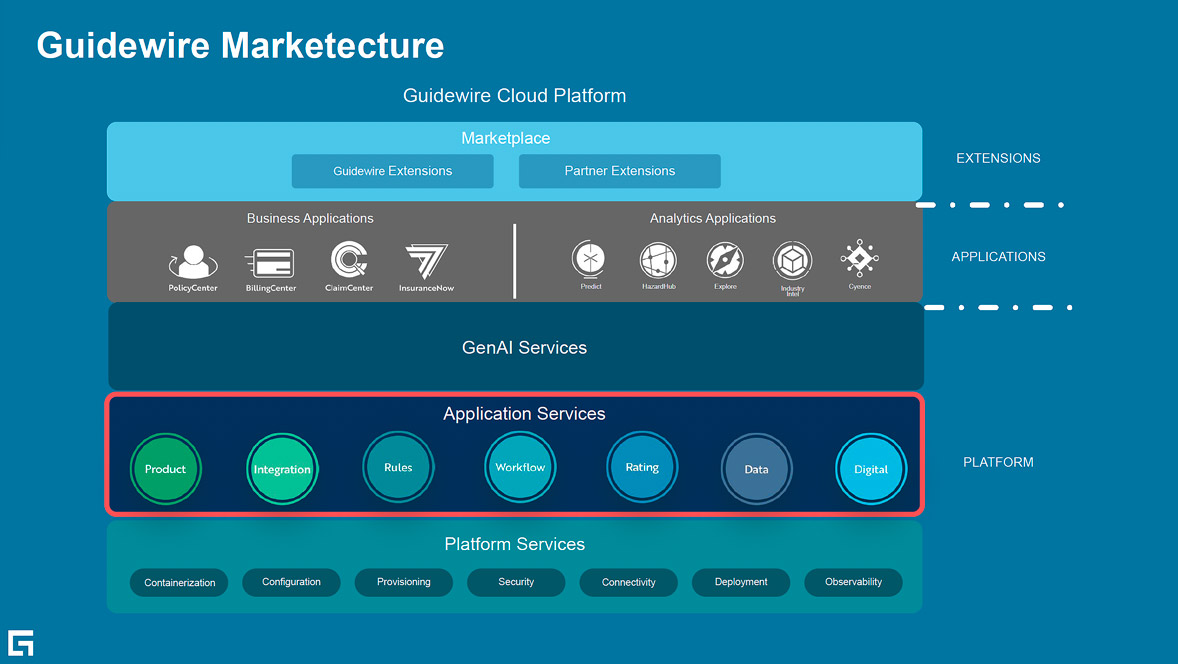Click the InsuranceNow logo icon
This screenshot has height=664, width=1178.
426,262
